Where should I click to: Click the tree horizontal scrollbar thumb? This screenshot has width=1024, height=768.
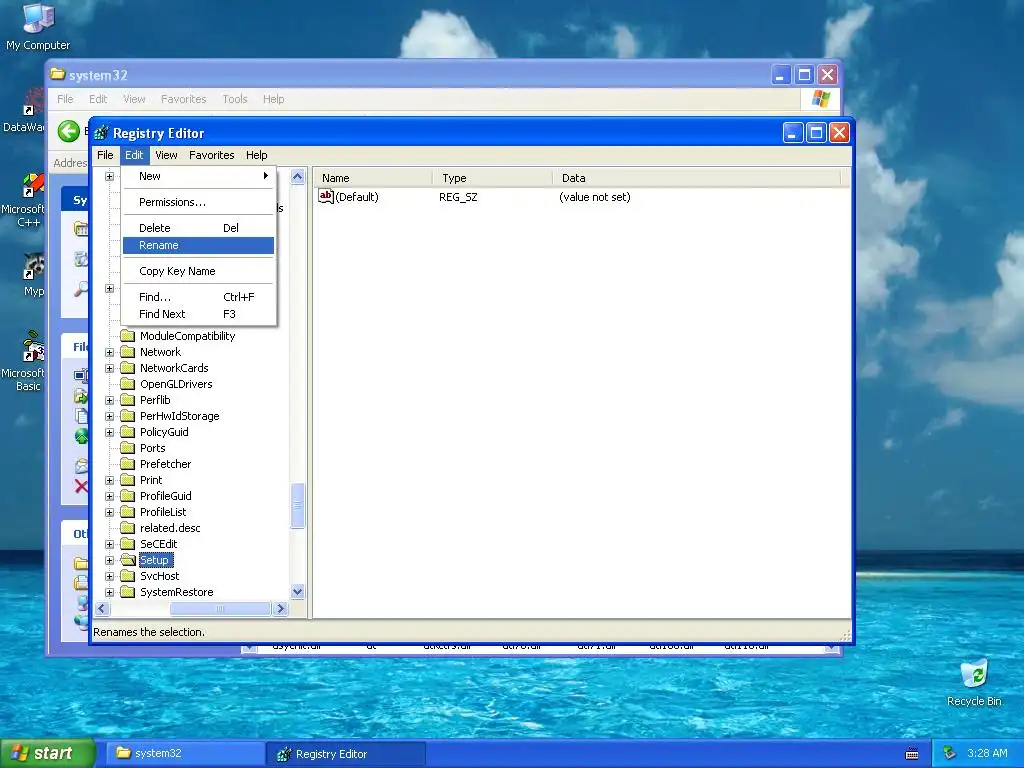[x=220, y=609]
